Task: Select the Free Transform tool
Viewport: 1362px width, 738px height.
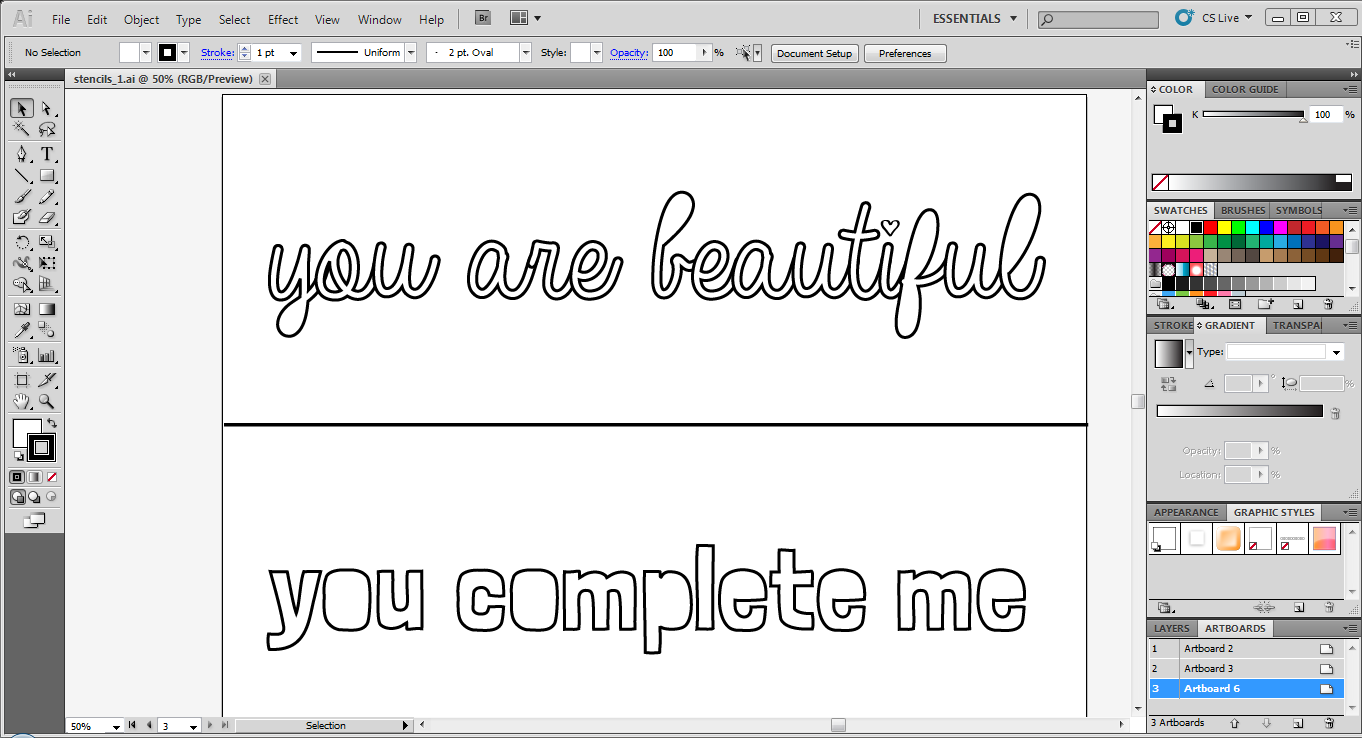Action: coord(47,264)
